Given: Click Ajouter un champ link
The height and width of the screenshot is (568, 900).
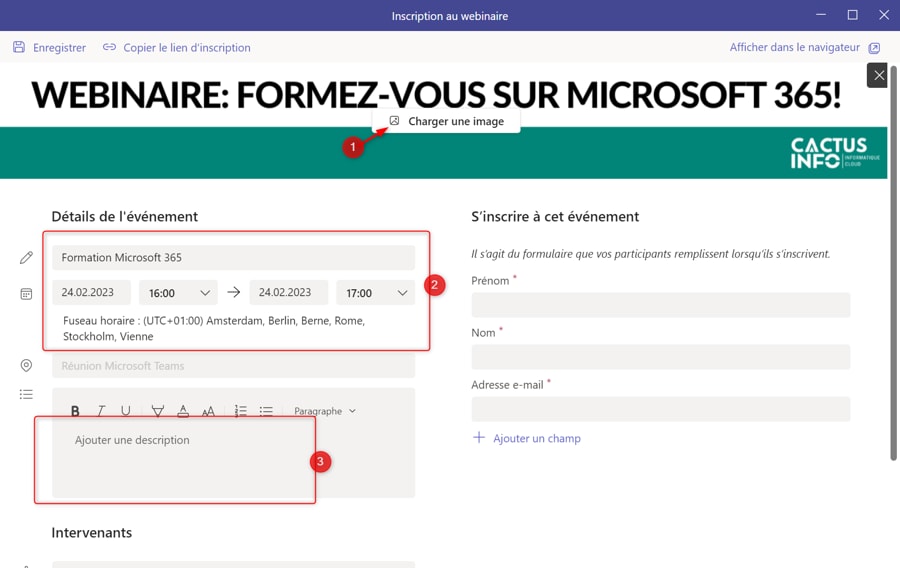Looking at the screenshot, I should (x=537, y=438).
